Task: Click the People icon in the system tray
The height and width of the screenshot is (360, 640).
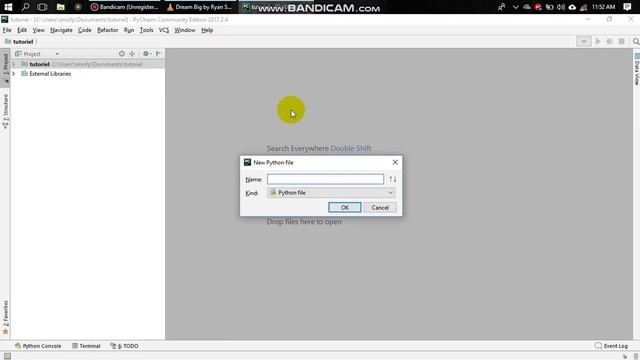Action: [502, 7]
